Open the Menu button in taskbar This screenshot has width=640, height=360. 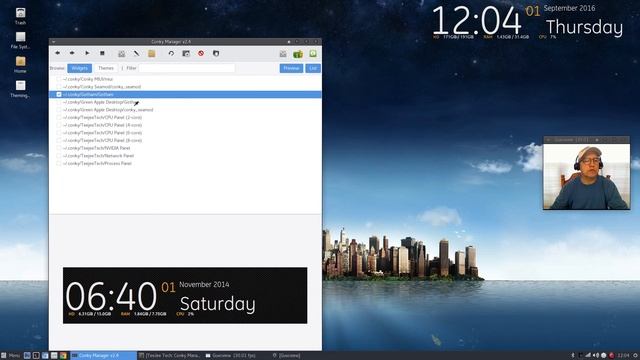pyautogui.click(x=11, y=356)
